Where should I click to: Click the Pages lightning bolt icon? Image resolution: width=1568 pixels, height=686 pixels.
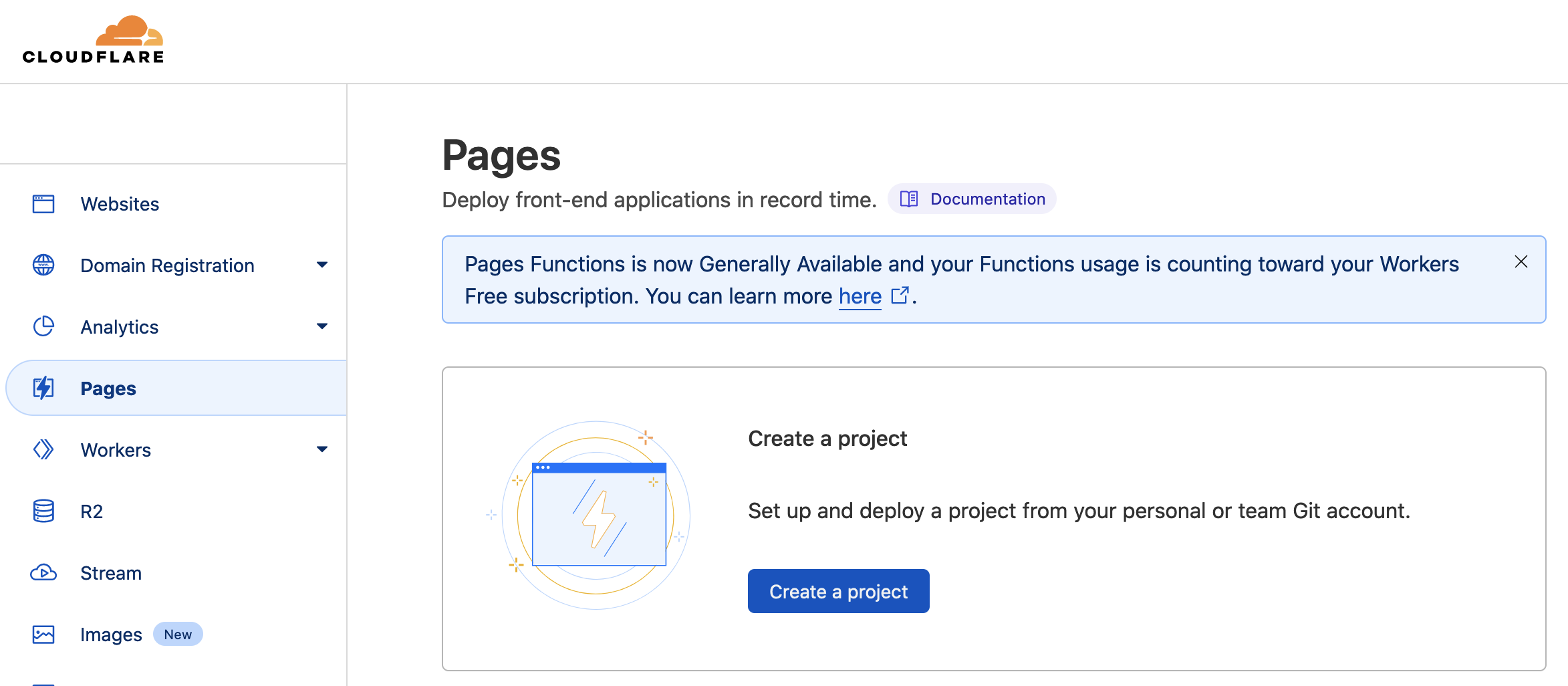(x=43, y=388)
